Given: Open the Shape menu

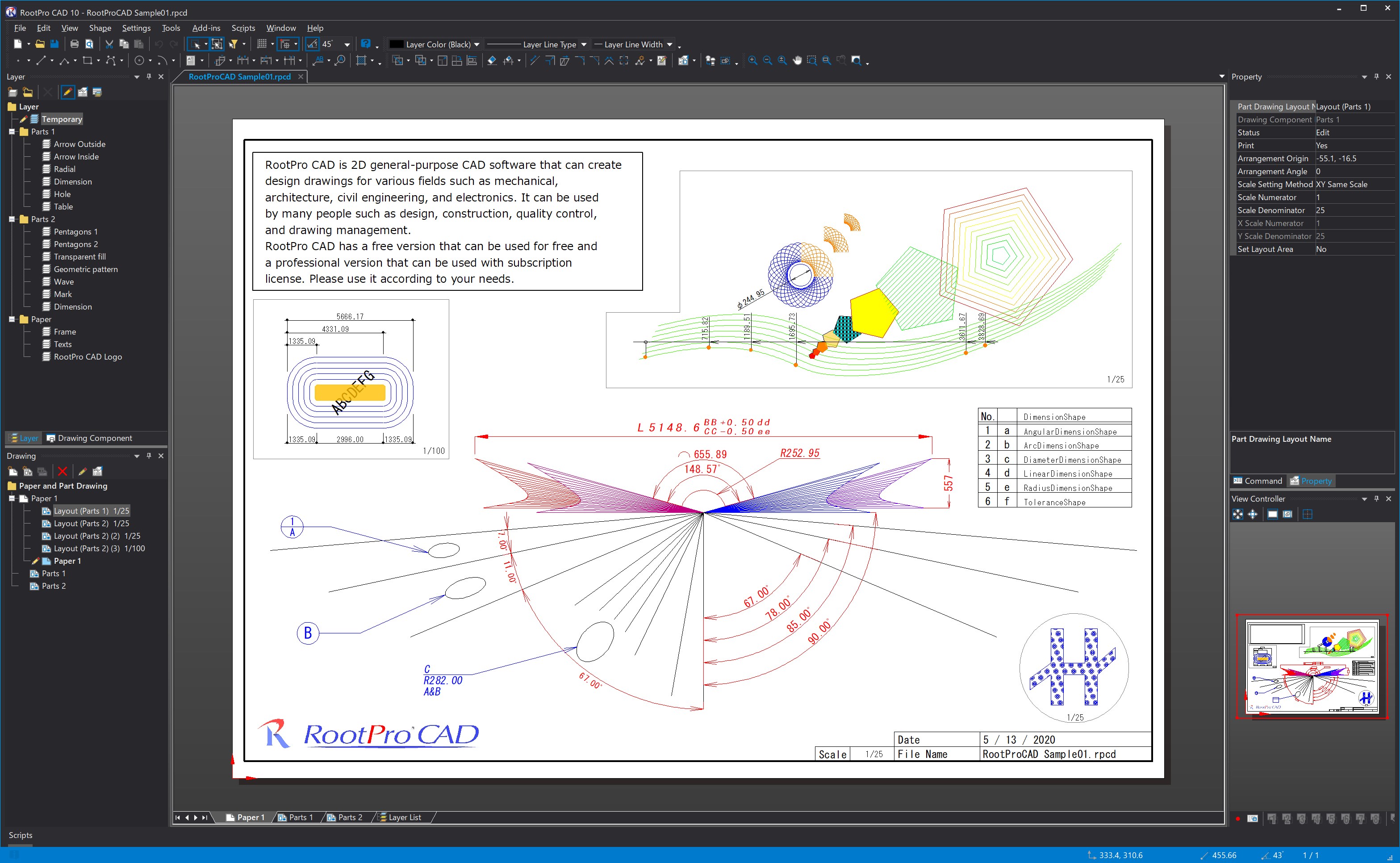Looking at the screenshot, I should (100, 28).
